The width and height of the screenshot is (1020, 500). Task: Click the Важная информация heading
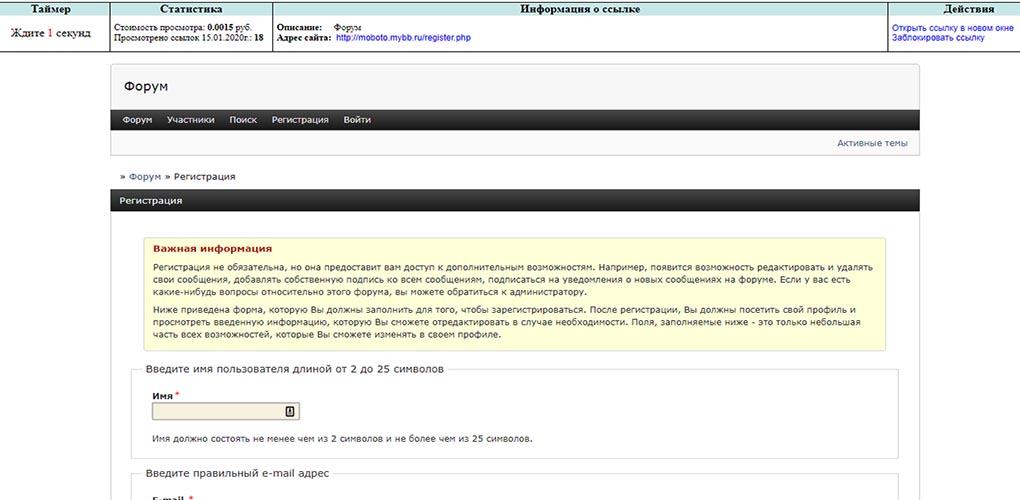pos(213,249)
